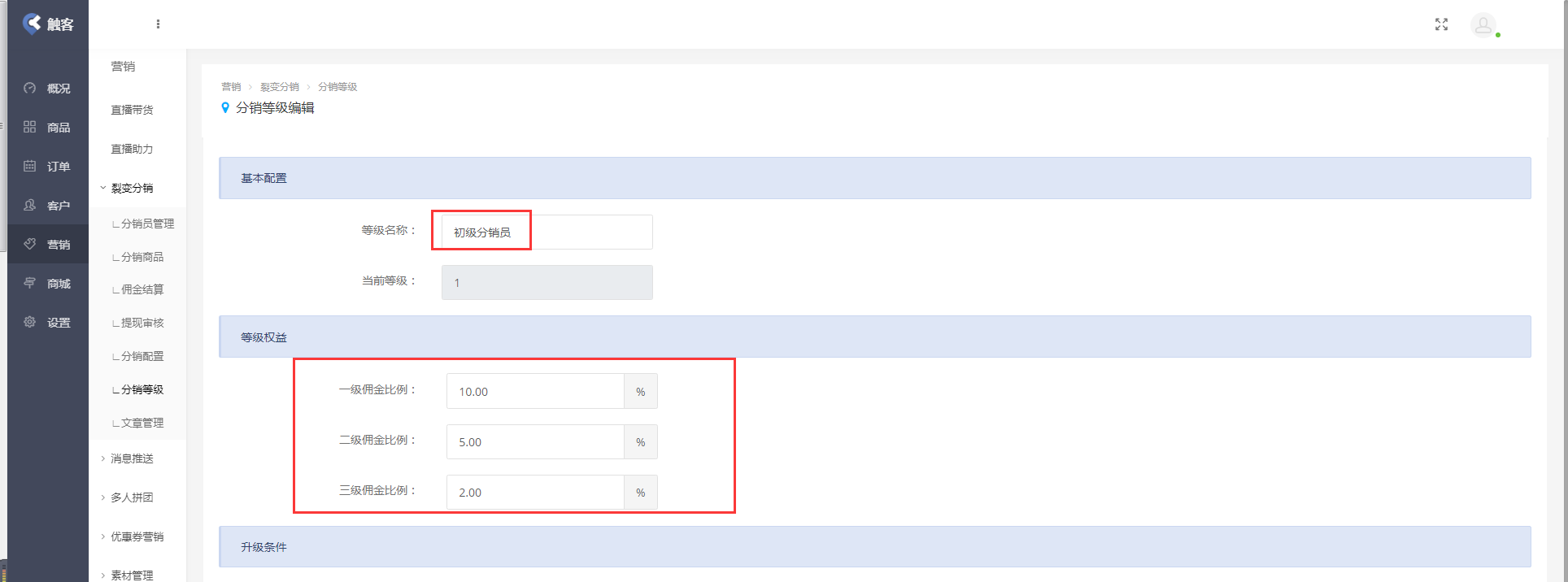
Task: Click the 客户 customer person icon
Action: pos(30,205)
